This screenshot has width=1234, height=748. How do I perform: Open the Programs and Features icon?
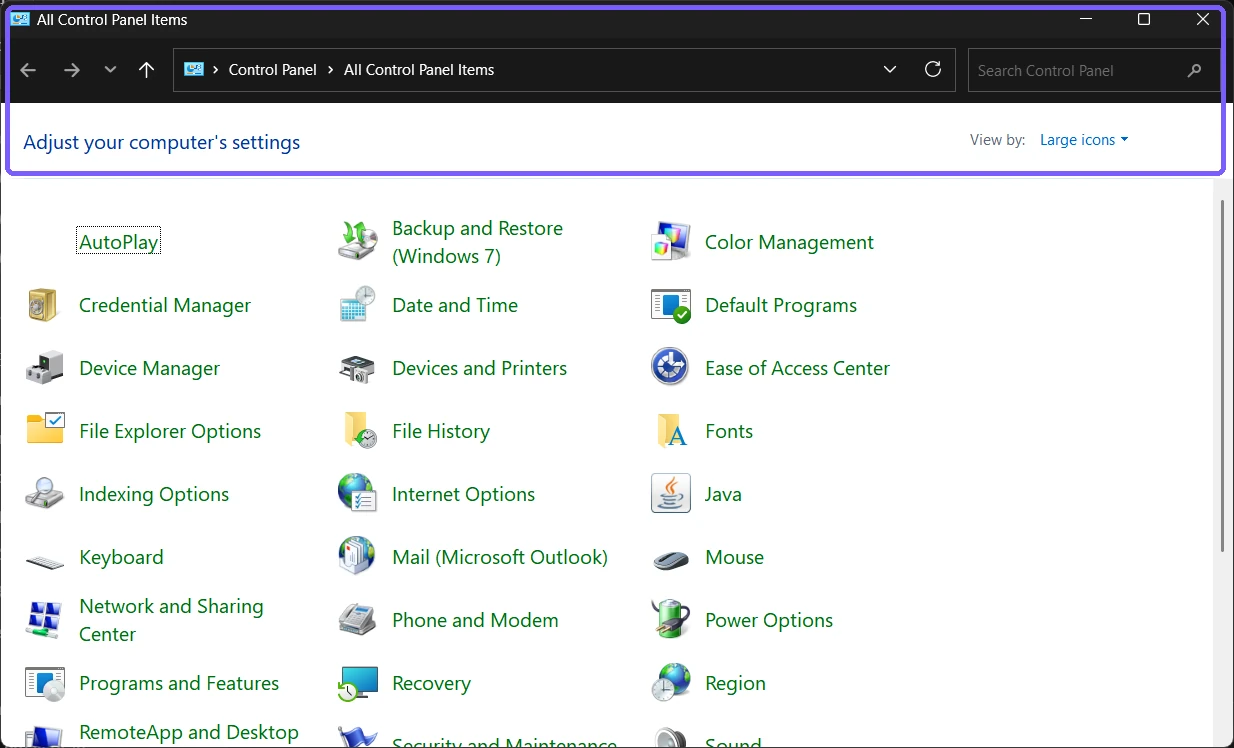coord(45,684)
